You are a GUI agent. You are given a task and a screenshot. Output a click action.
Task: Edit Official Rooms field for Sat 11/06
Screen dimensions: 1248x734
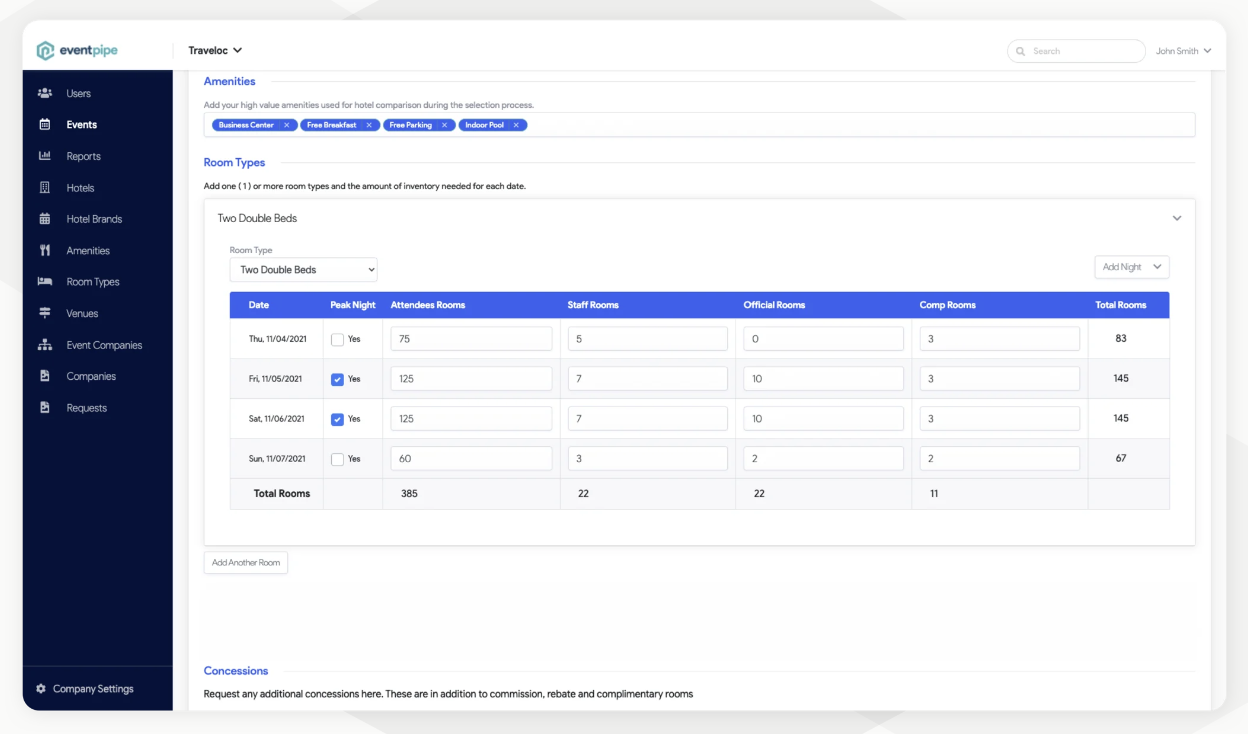(x=824, y=419)
